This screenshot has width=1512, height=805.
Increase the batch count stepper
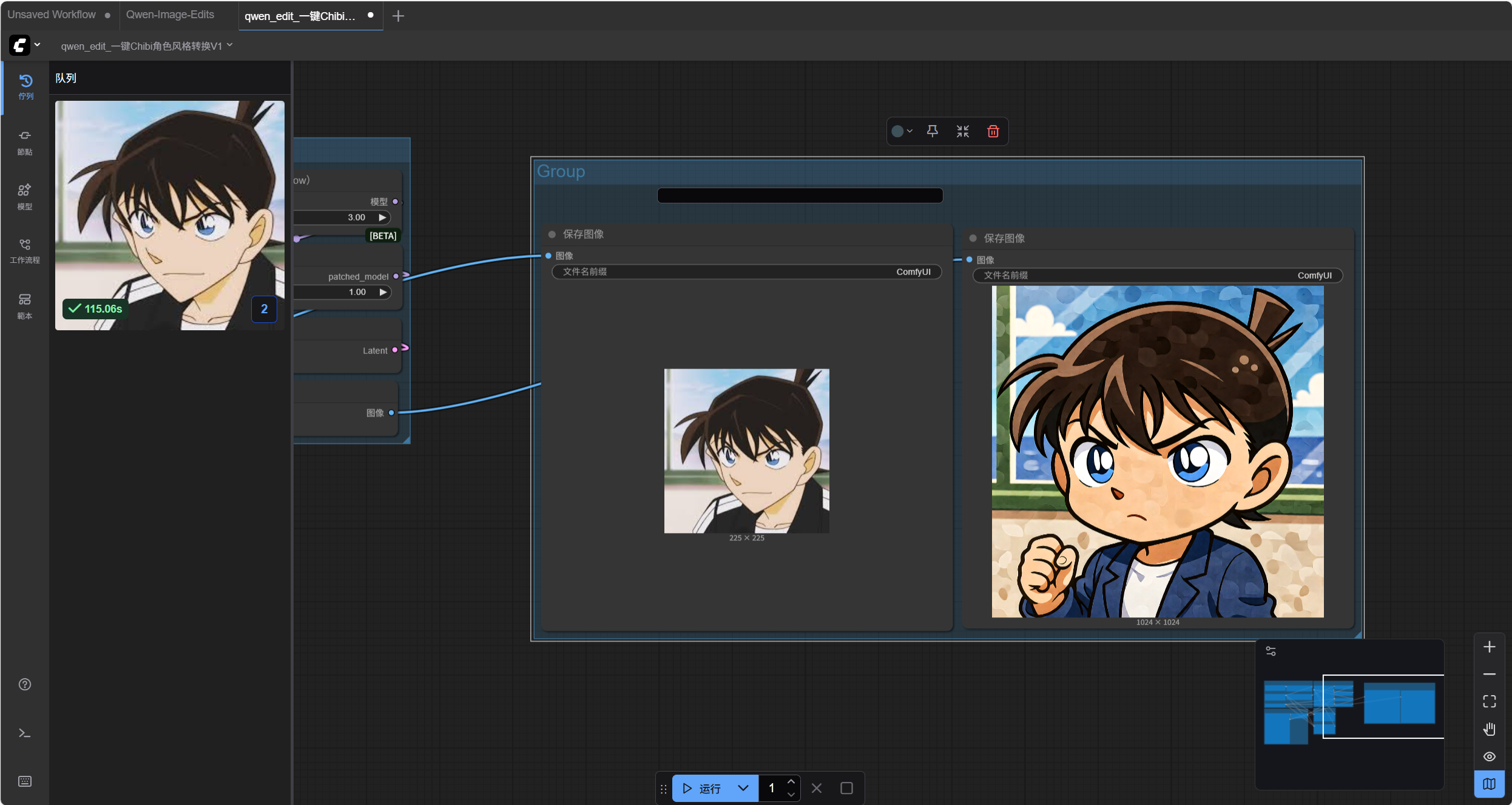click(x=791, y=782)
